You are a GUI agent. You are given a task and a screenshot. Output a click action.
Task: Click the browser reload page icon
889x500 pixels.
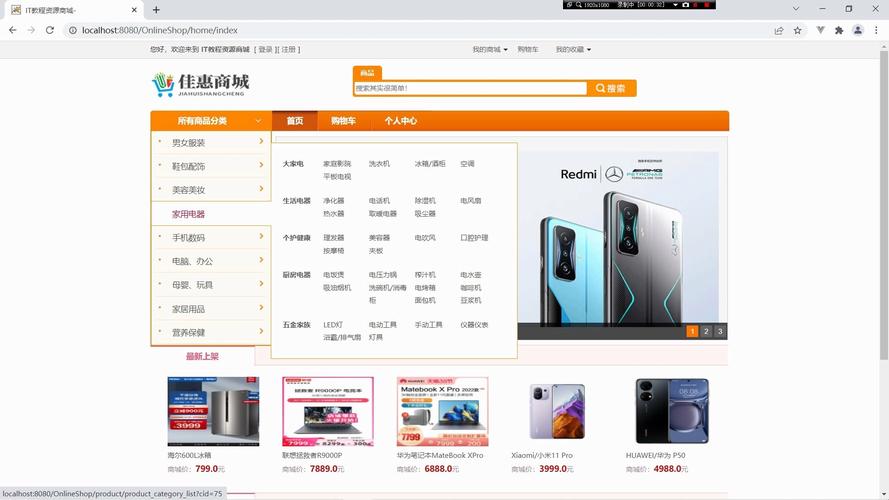50,30
